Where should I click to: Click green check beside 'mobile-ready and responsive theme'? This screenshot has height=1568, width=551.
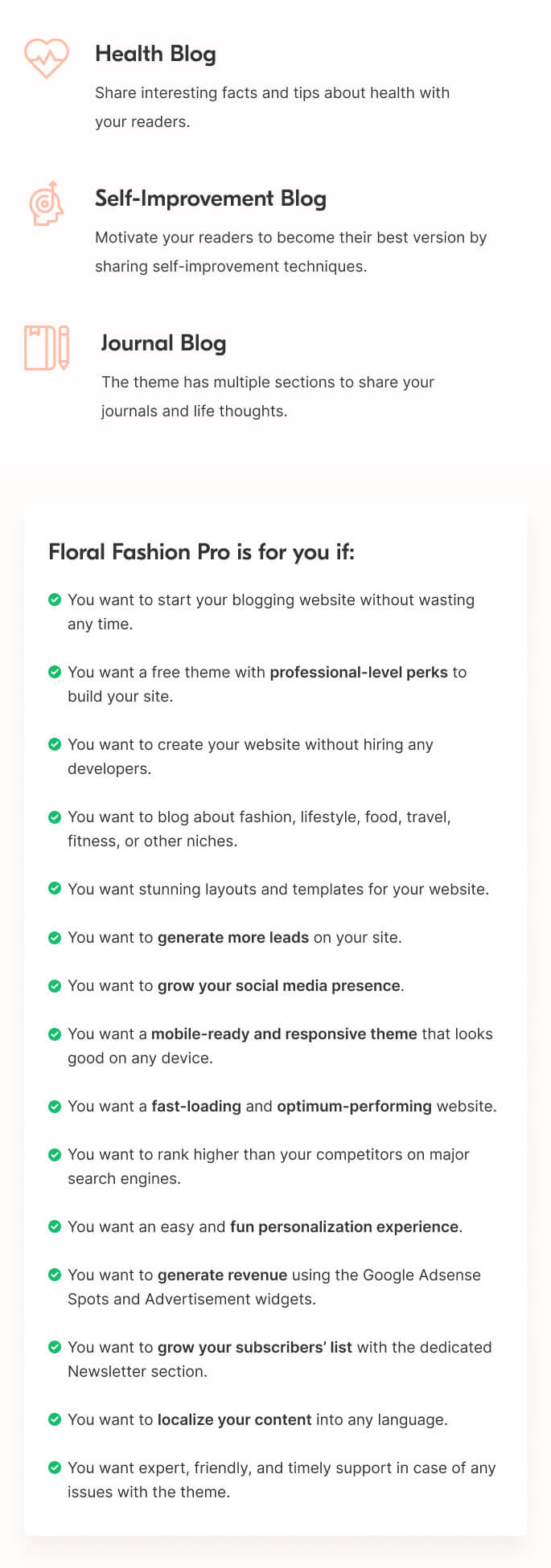coord(55,1034)
